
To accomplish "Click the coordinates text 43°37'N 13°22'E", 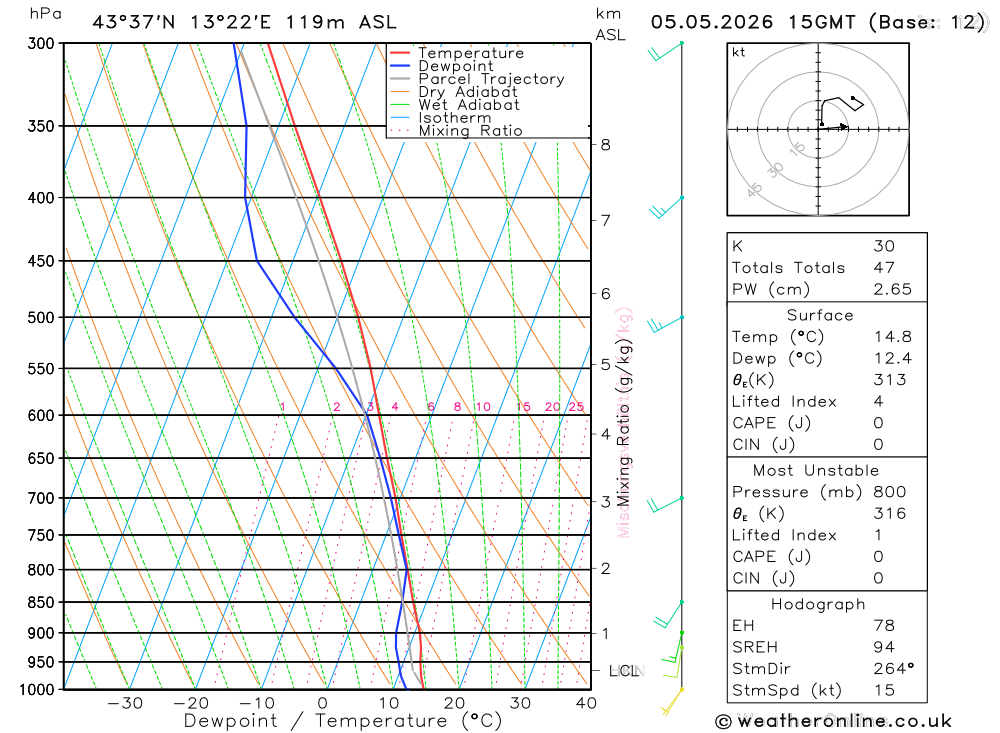I will point(182,22).
